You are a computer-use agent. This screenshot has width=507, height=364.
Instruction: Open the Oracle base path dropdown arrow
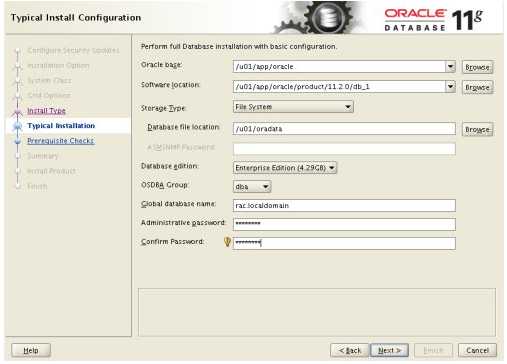coord(450,67)
